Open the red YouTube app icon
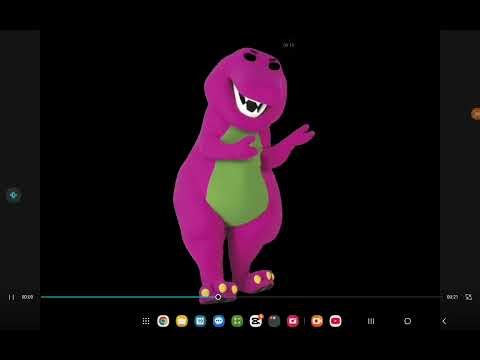The width and height of the screenshot is (480, 360). (x=335, y=321)
